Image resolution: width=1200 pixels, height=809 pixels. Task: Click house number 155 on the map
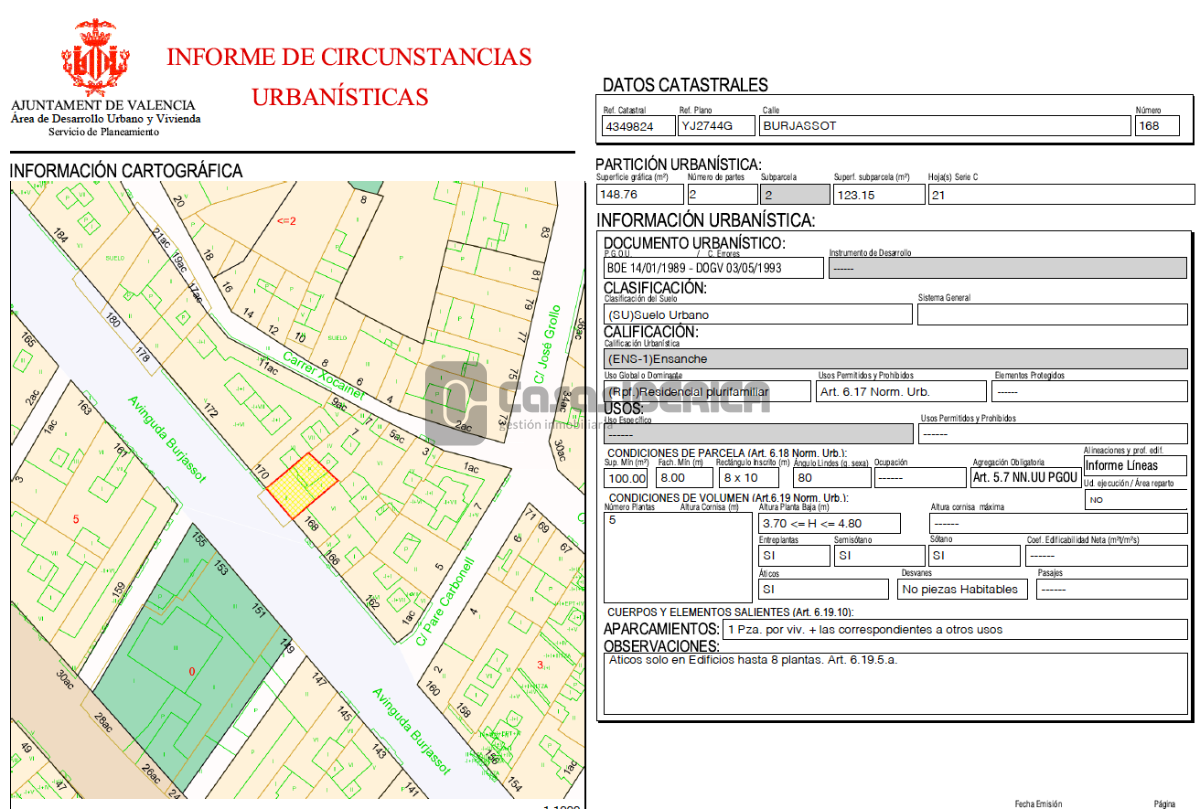[199, 541]
